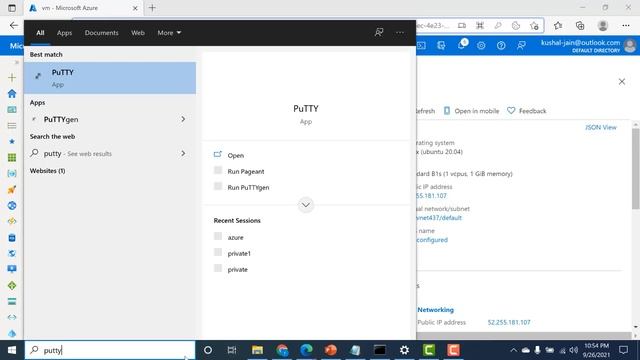This screenshot has width=640, height=360.
Task: Open Azure help question mark icon
Action: [x=501, y=45]
